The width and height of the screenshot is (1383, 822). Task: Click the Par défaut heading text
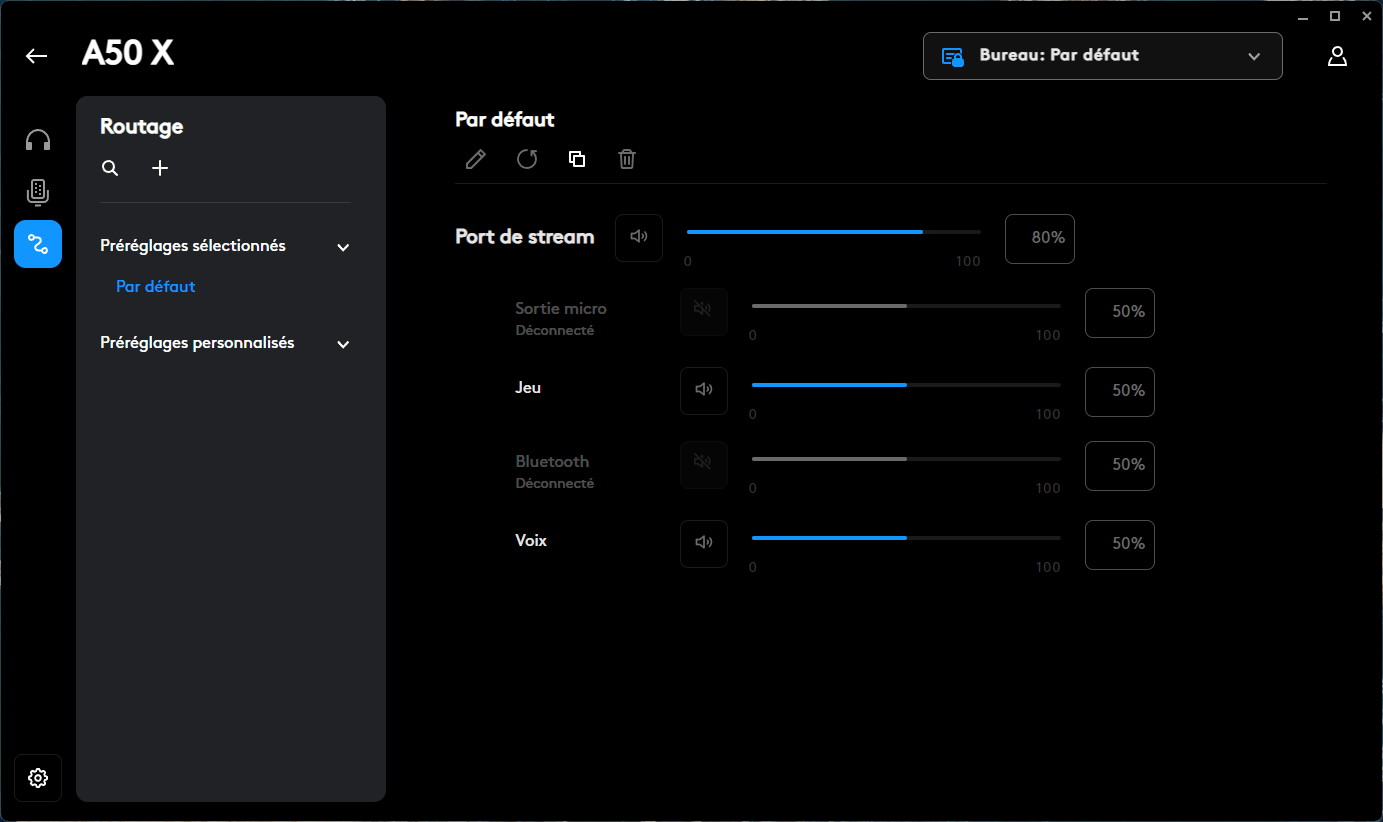[505, 120]
